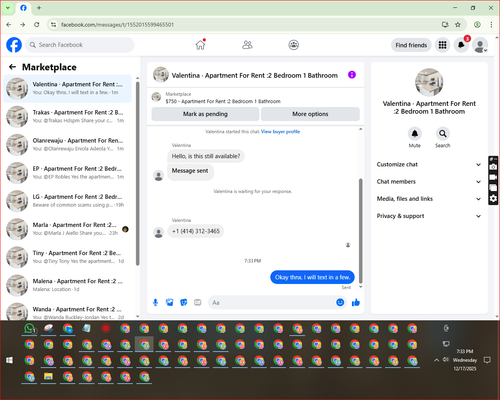The width and height of the screenshot is (500, 400).
Task: Open WhatsApp from the taskbar
Action: click(30, 329)
